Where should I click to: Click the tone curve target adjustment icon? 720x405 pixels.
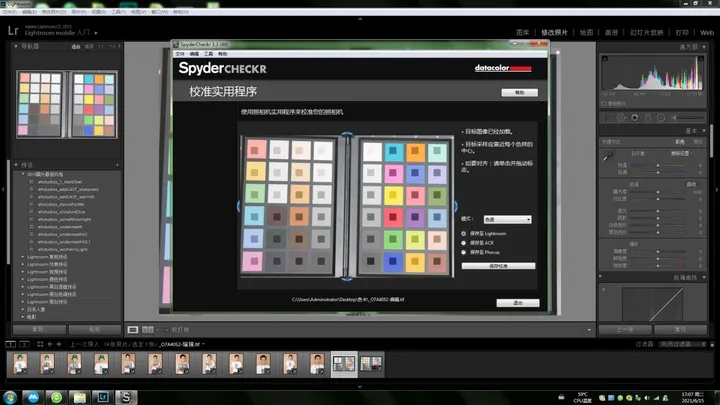603,289
